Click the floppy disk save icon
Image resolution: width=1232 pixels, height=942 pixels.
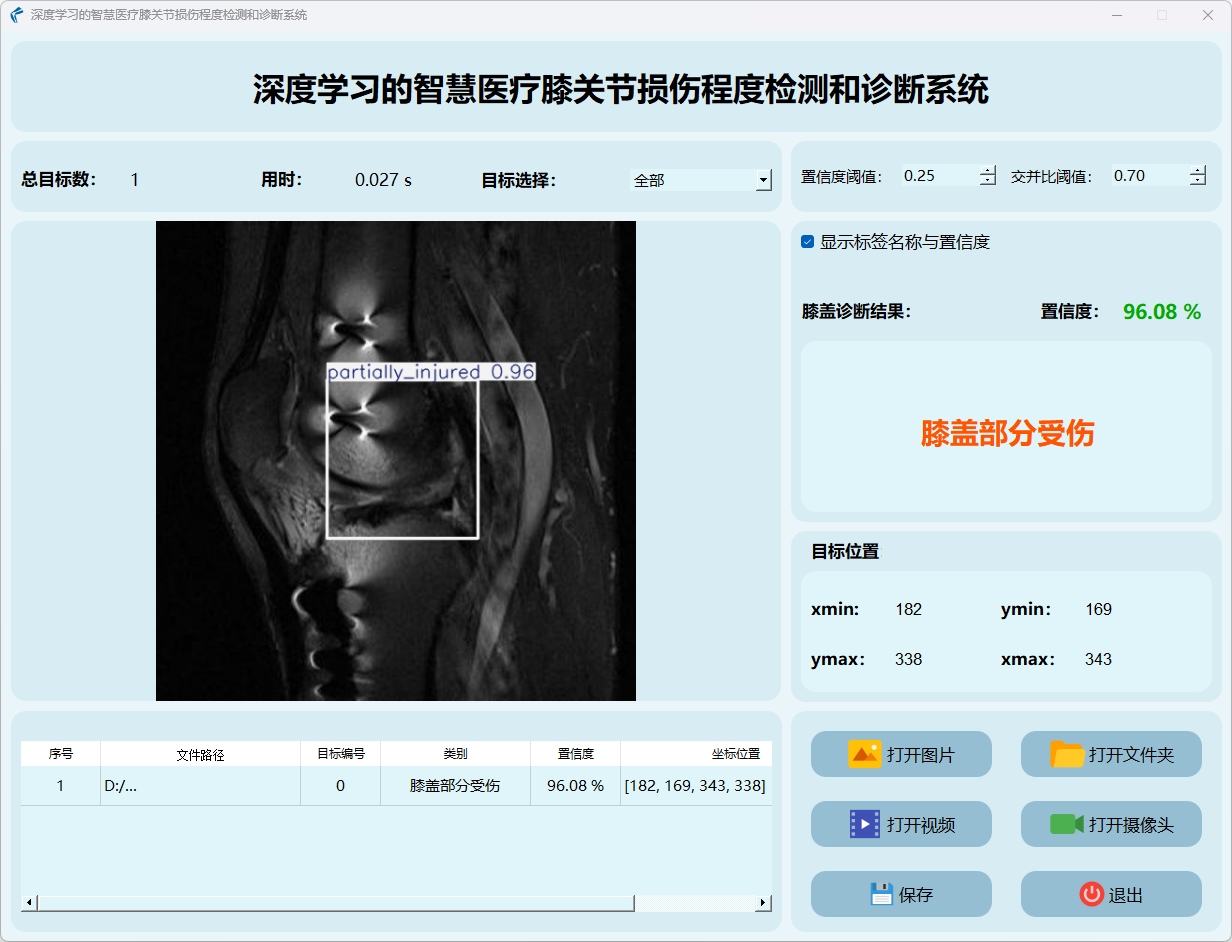point(881,894)
